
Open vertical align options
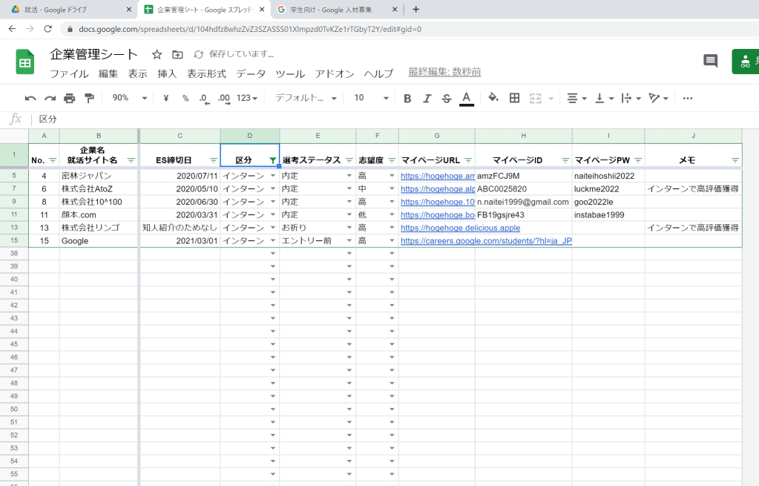click(x=604, y=98)
